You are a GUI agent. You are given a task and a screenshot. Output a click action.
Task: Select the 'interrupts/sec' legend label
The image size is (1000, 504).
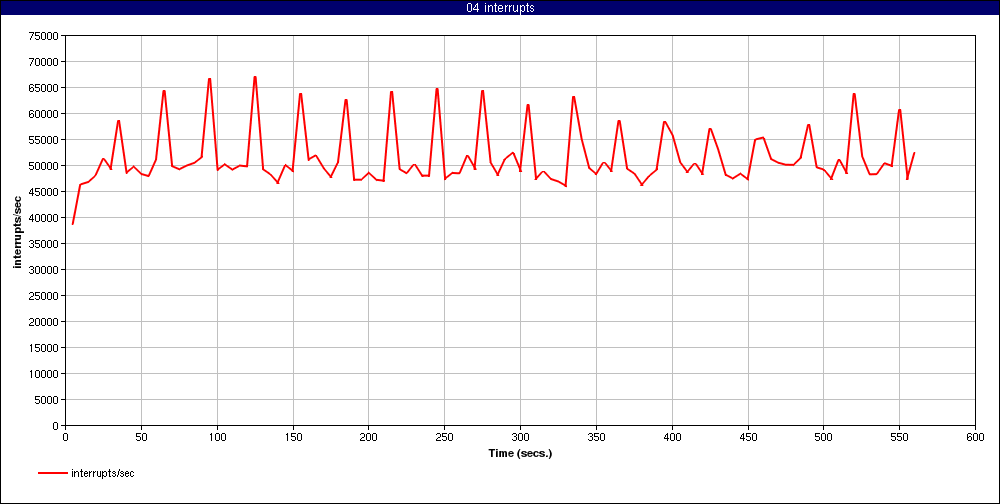(x=102, y=473)
